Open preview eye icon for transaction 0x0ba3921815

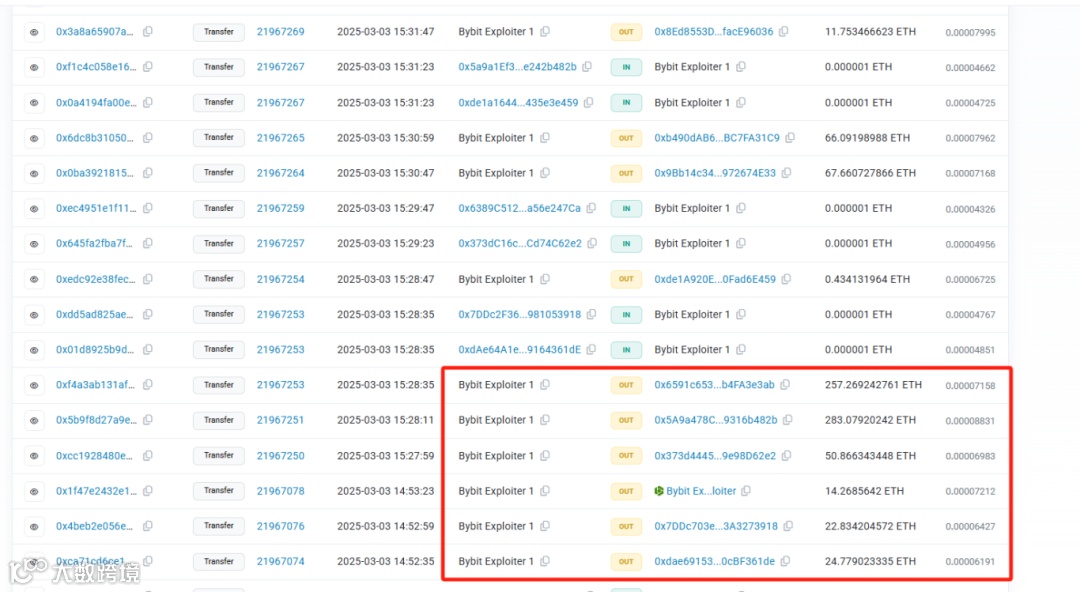[34, 173]
